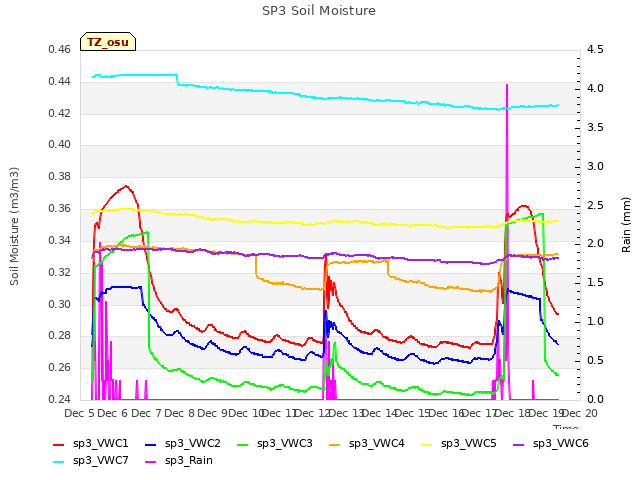This screenshot has width=640, height=480.
Task: Click the green sp3_VWC3 legend swatch
Action: click(243, 444)
